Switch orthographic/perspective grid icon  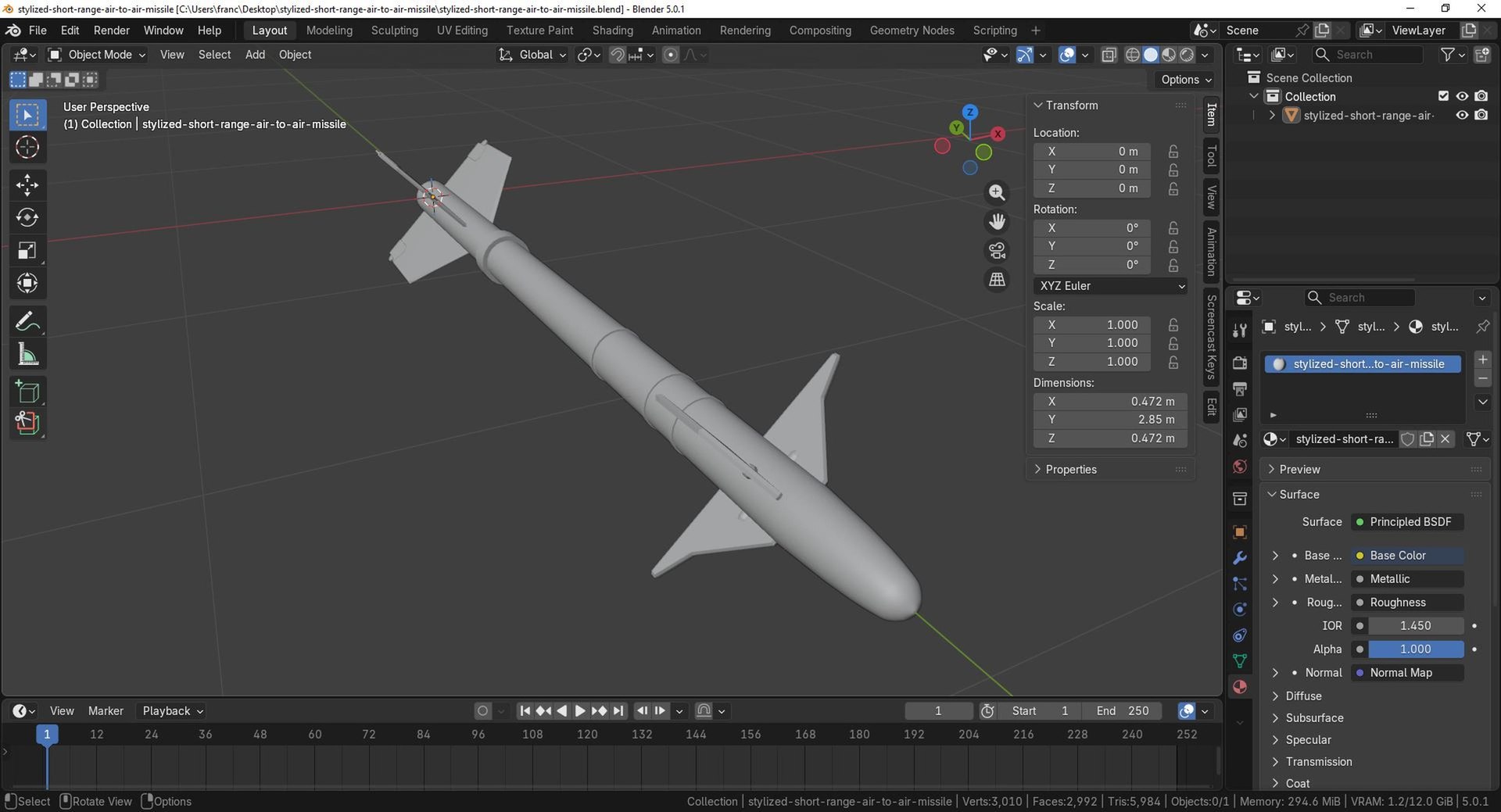997,280
